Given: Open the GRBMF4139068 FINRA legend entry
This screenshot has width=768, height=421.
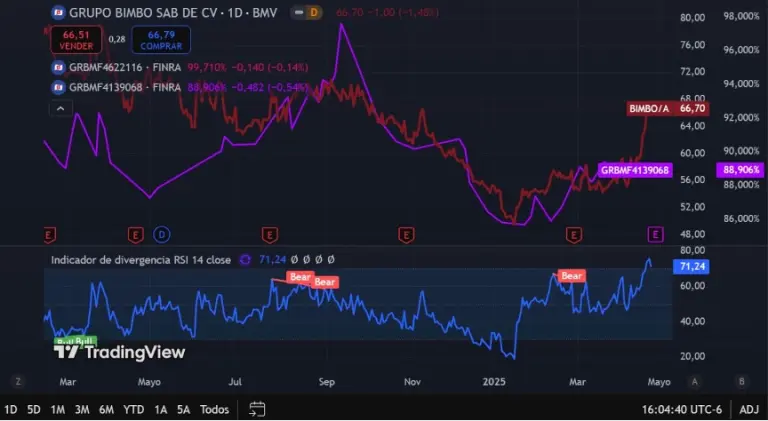Looking at the screenshot, I should tap(124, 87).
